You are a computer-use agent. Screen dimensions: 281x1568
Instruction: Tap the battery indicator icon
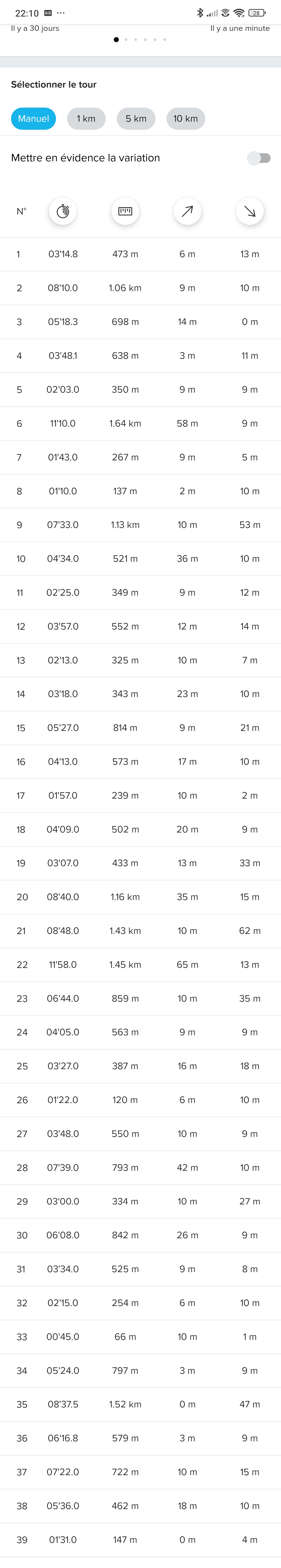(257, 13)
